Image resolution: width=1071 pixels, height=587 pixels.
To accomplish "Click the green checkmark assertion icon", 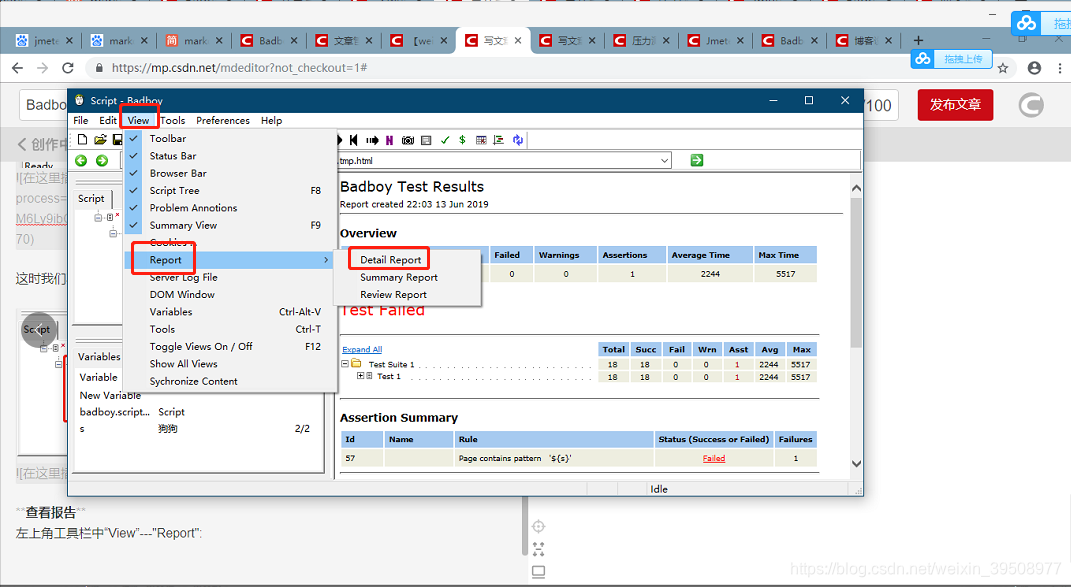I will pos(445,140).
